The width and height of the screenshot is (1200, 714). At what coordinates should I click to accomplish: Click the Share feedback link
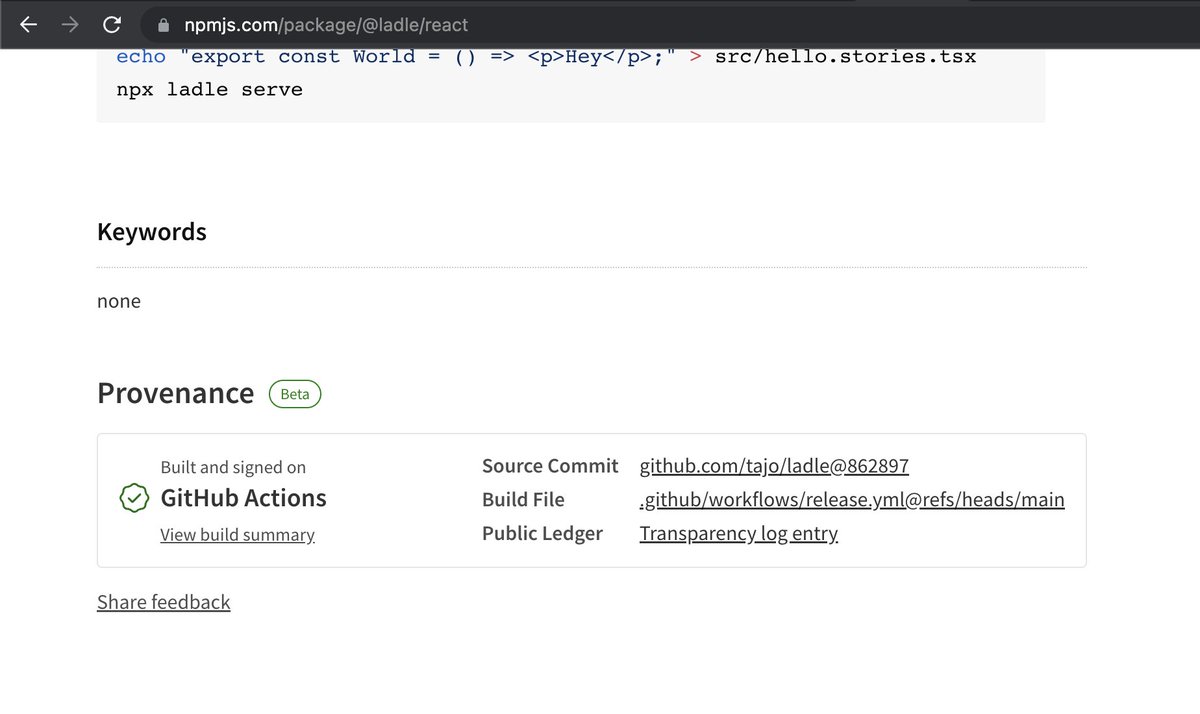coord(164,602)
